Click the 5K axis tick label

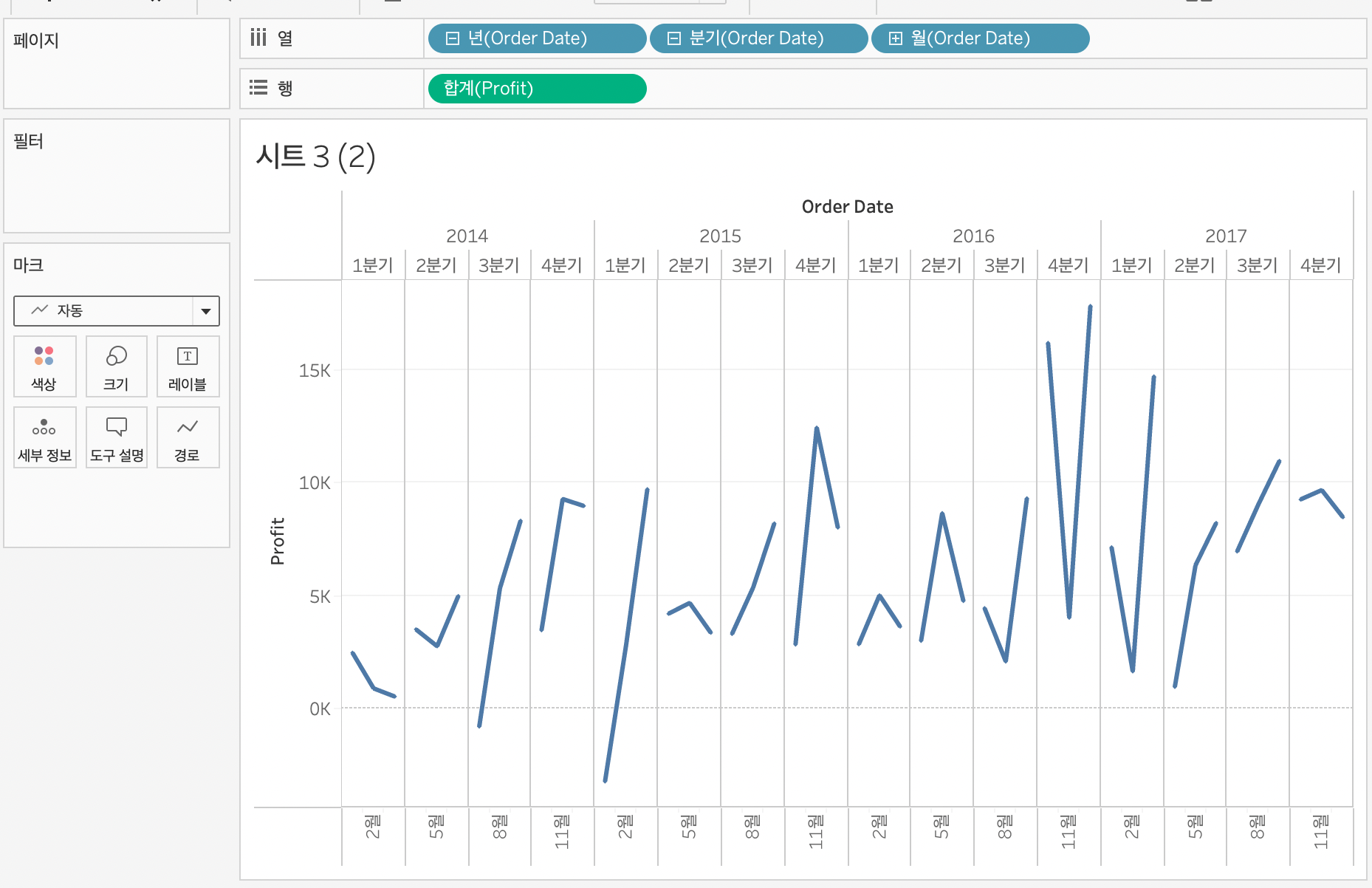(320, 597)
